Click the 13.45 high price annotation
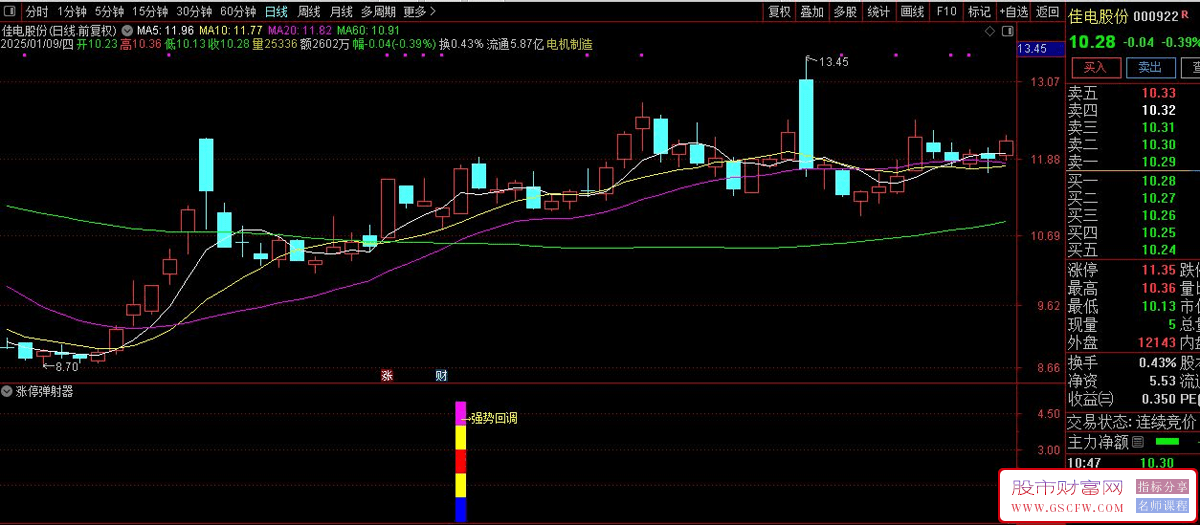Screen dimensions: 1200x525 [x=833, y=62]
